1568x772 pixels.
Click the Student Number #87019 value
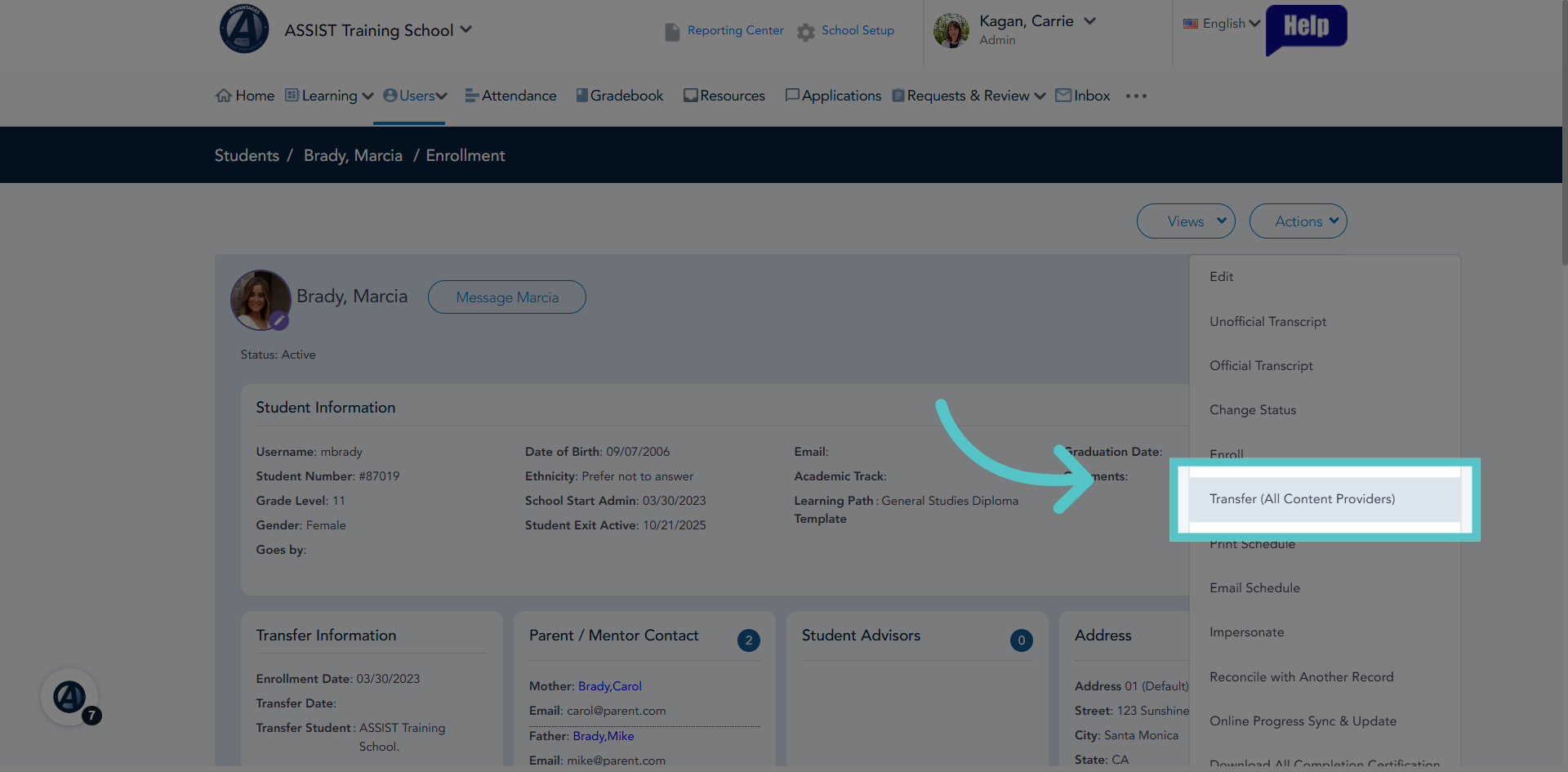coord(379,476)
